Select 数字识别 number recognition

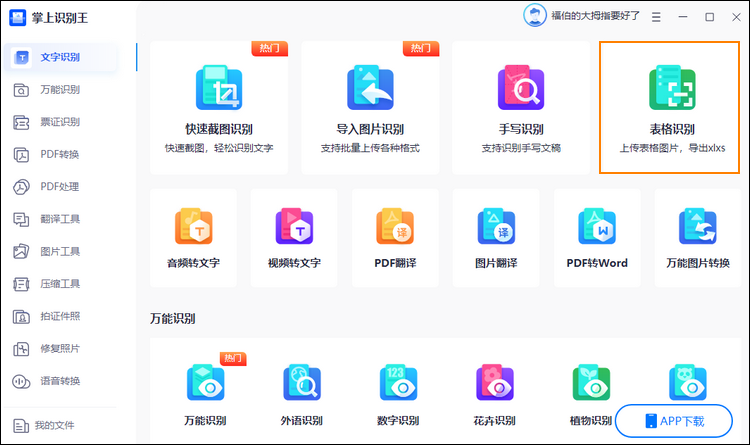[x=398, y=393]
